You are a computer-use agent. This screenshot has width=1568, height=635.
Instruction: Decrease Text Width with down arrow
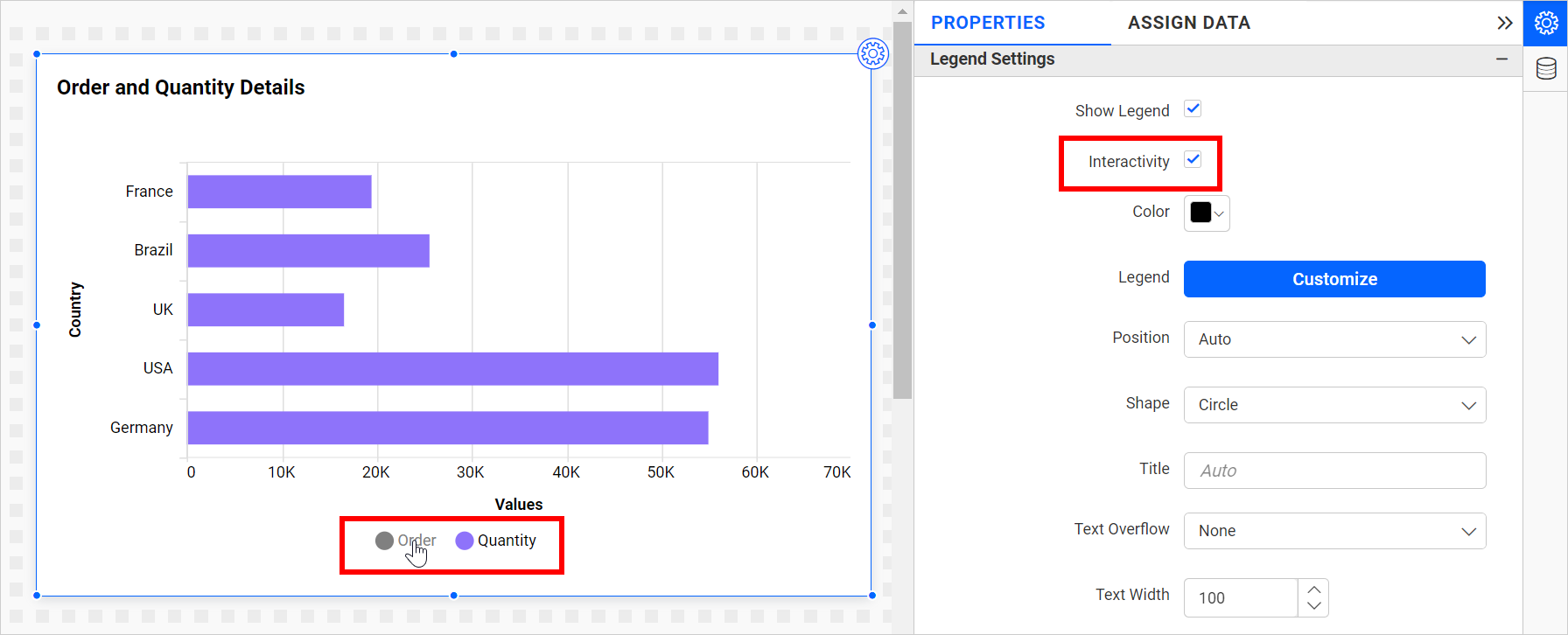point(1313,606)
